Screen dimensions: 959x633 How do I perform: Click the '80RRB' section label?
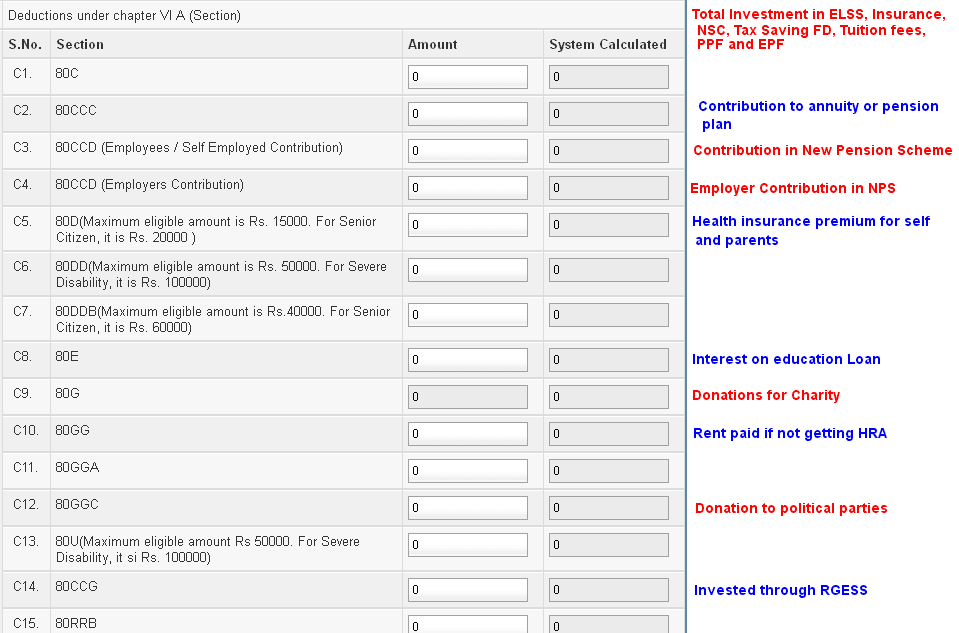coord(76,623)
